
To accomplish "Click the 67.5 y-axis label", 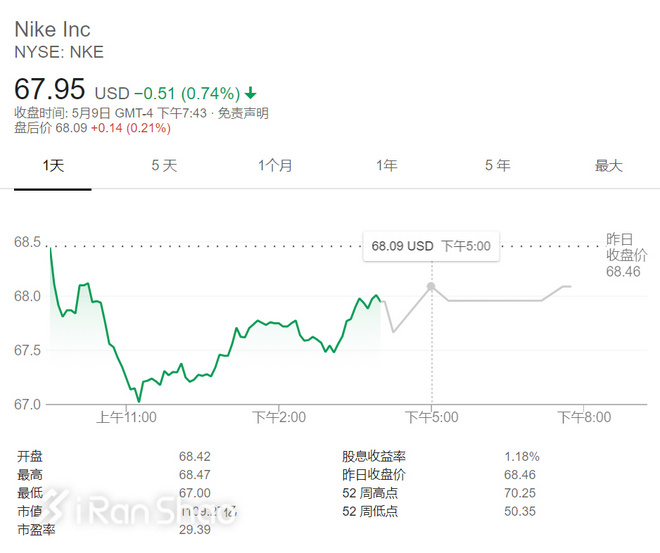I will click(27, 350).
